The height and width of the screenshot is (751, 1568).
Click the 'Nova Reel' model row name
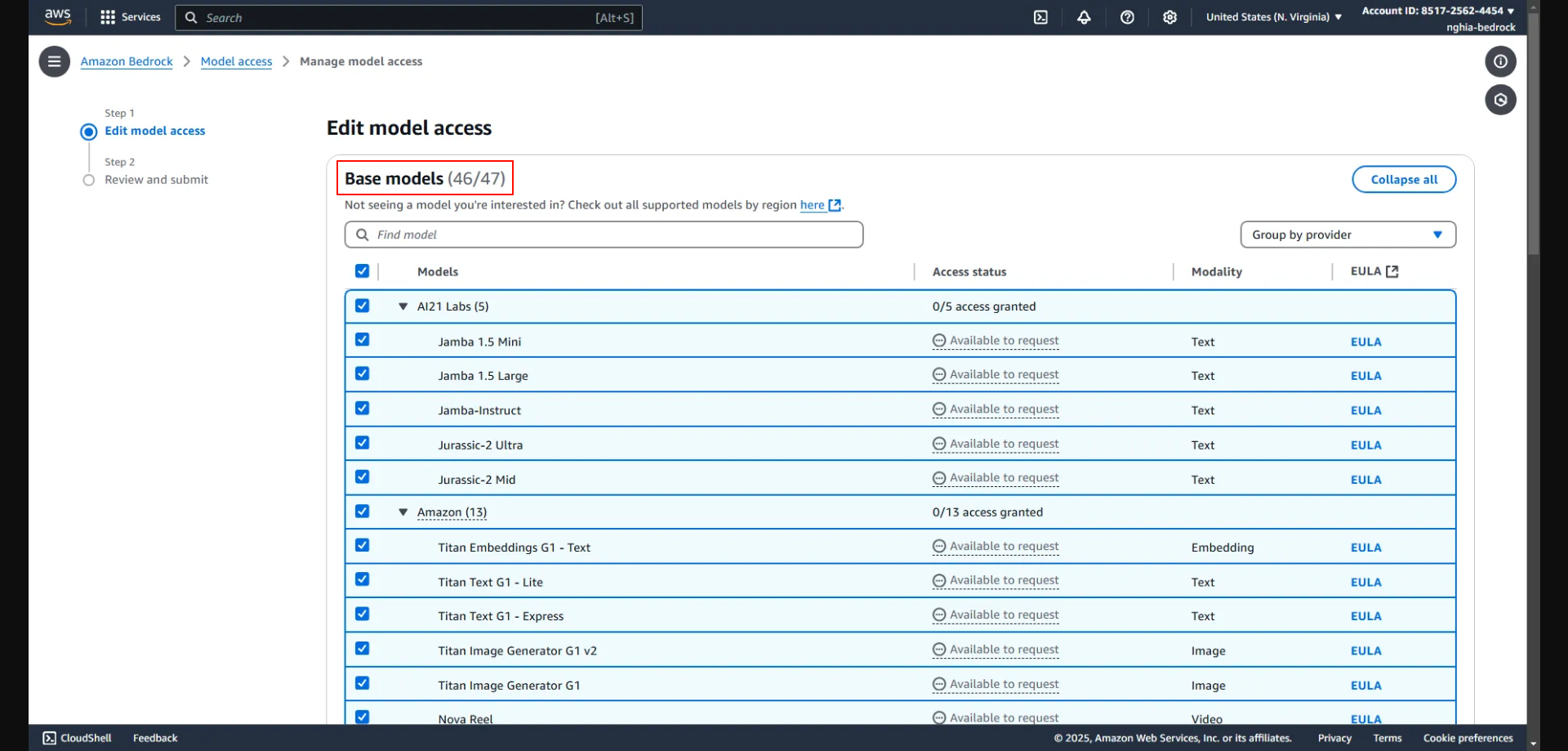(465, 719)
